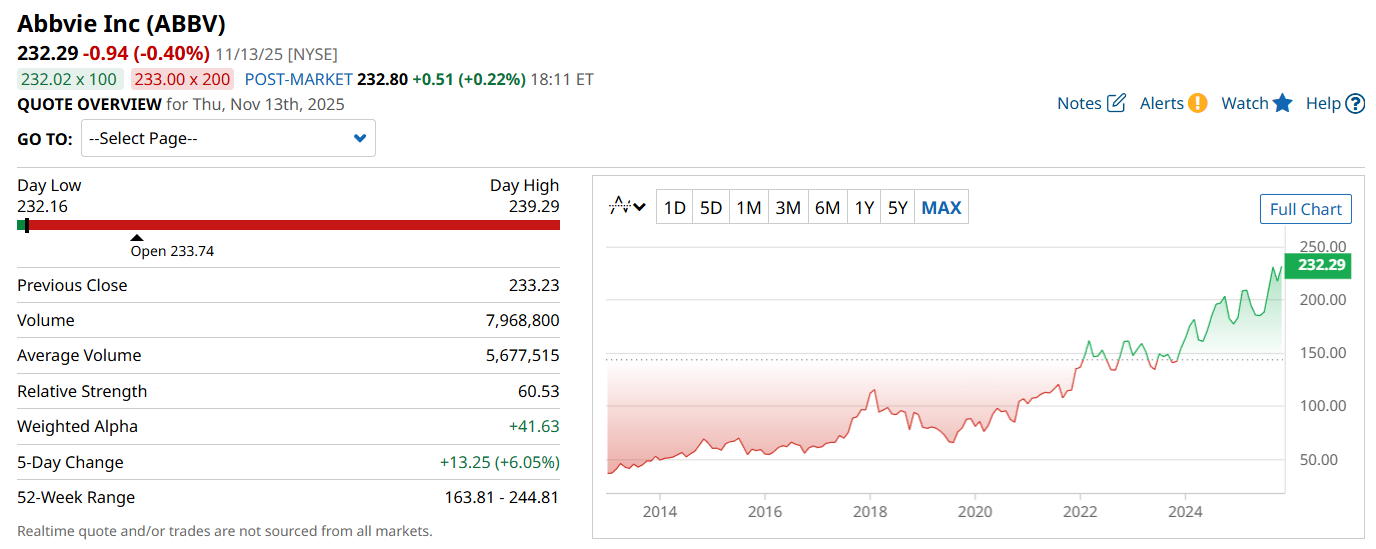
Task: Switch chart to 5D range
Action: coord(711,208)
